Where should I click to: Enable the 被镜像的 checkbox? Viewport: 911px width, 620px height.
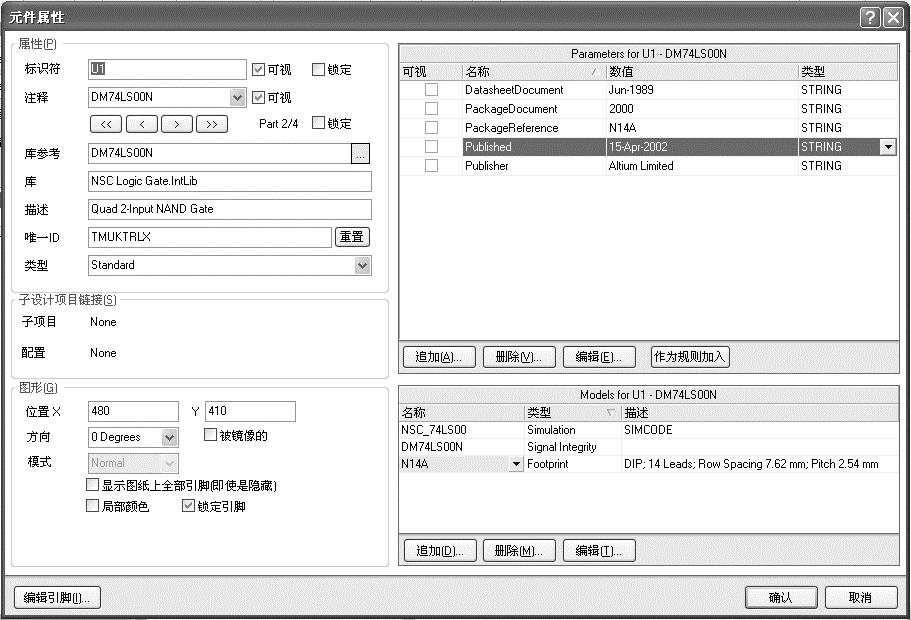(210, 435)
